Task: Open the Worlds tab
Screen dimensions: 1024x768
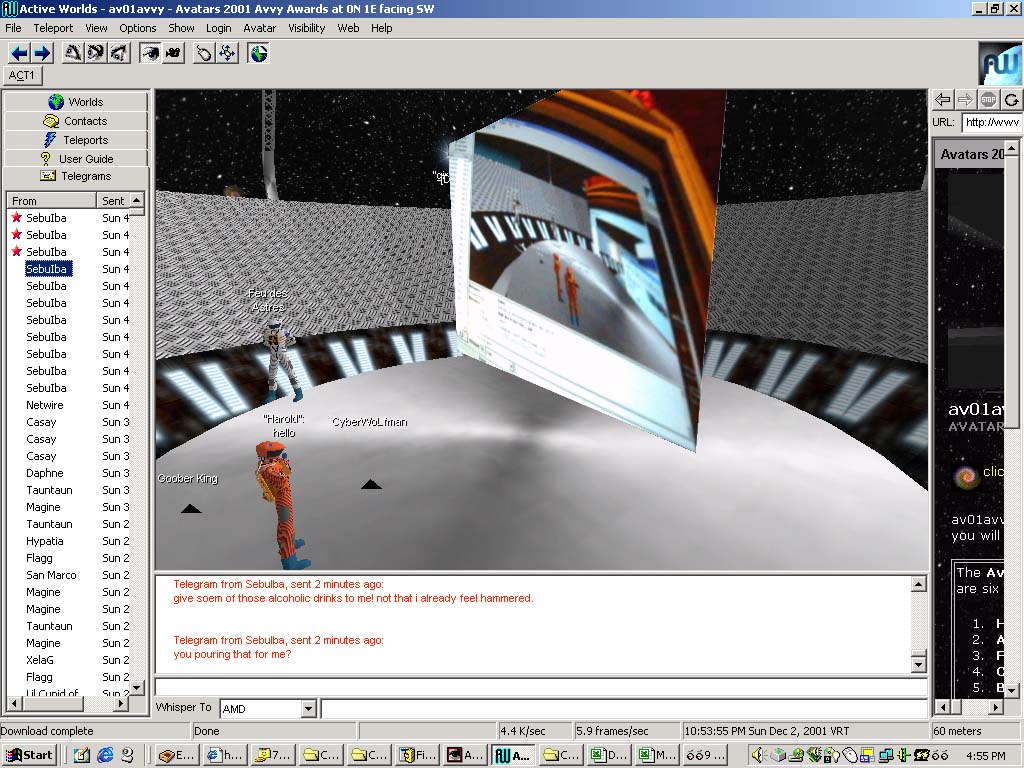Action: [76, 102]
